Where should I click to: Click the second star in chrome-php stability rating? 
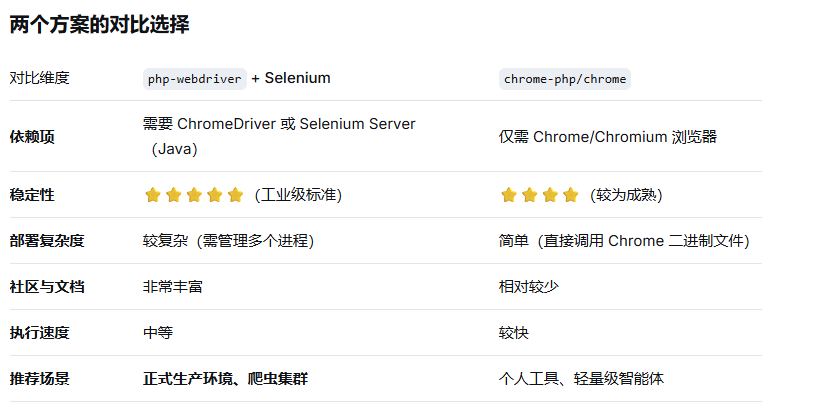click(x=529, y=195)
